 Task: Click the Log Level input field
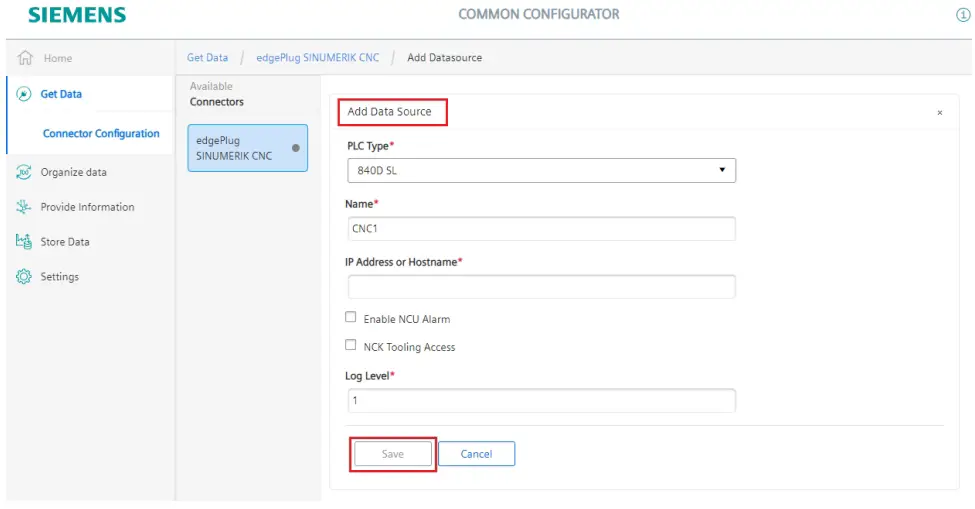[542, 401]
